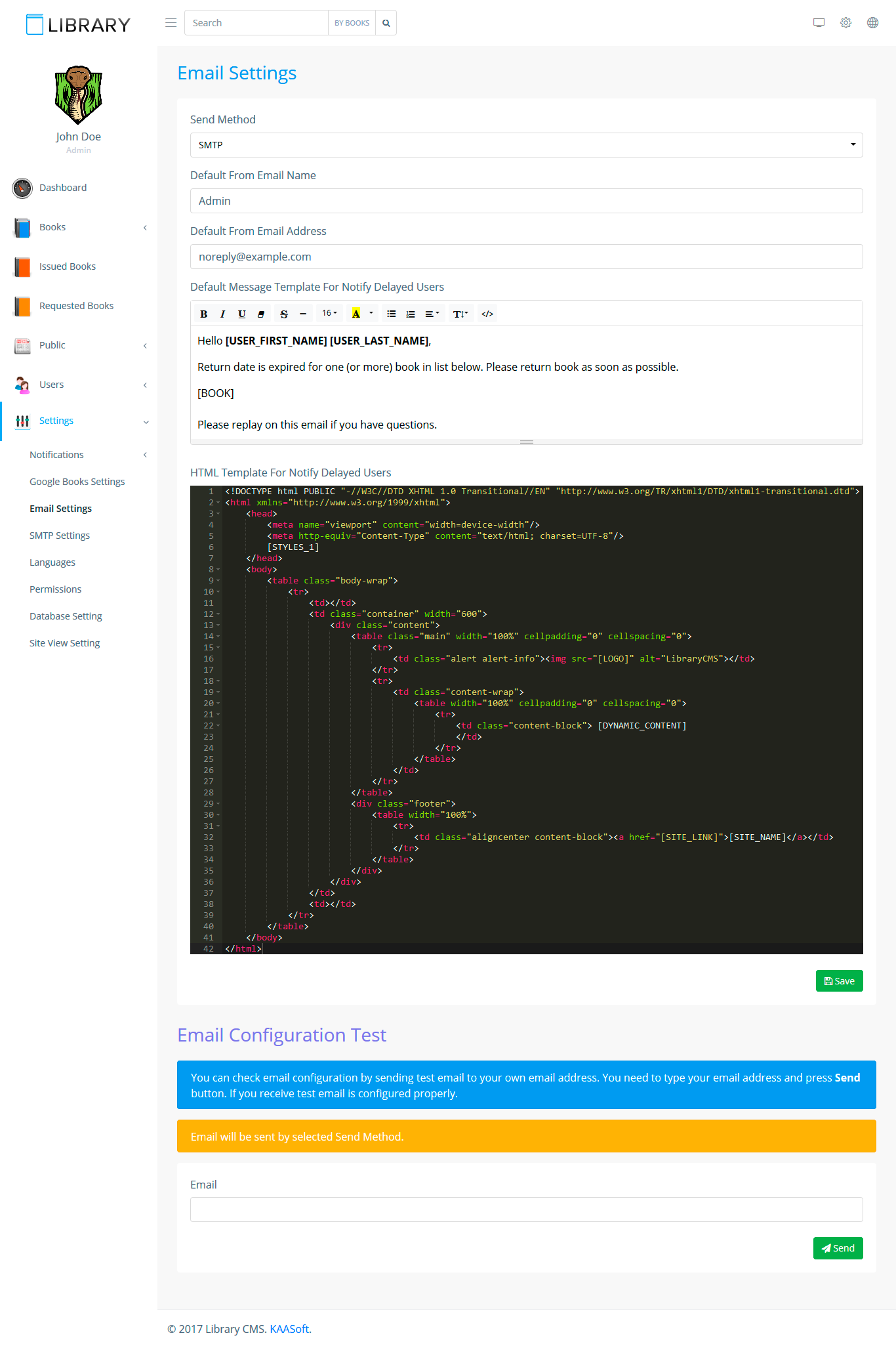
Task: Insert an ordered numbered list
Action: click(x=410, y=314)
